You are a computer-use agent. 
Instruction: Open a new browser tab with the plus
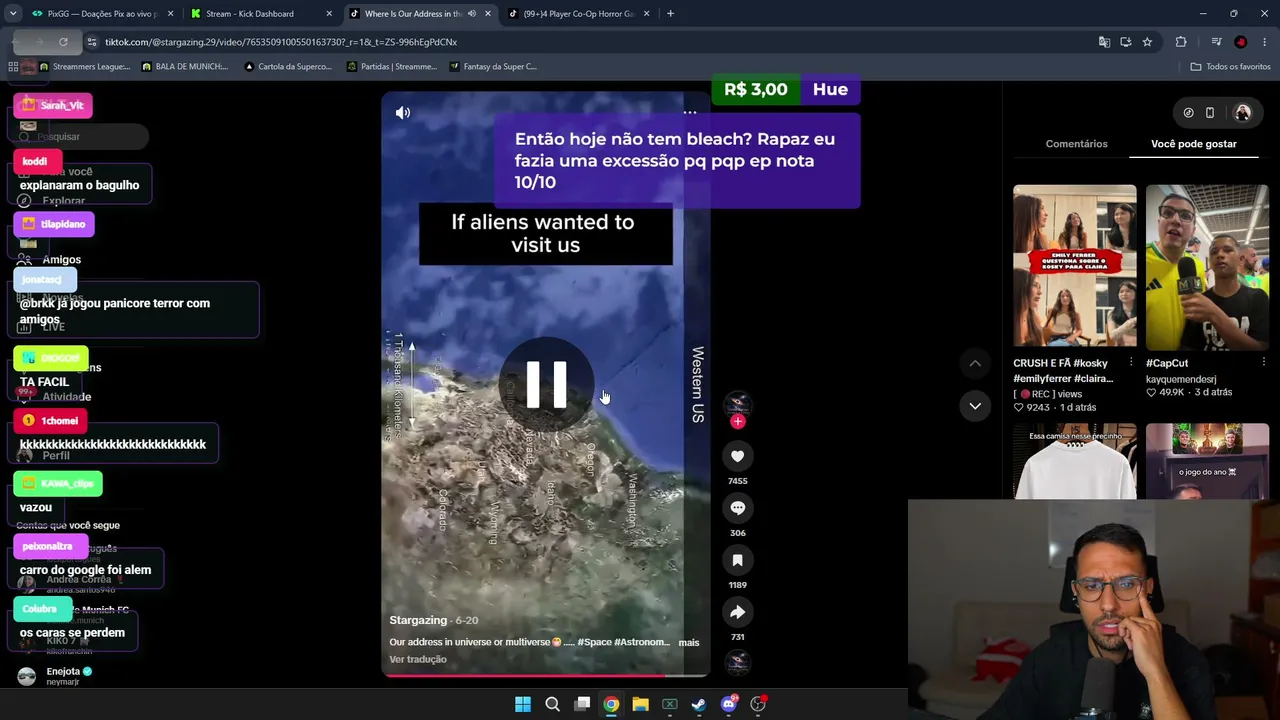[670, 14]
